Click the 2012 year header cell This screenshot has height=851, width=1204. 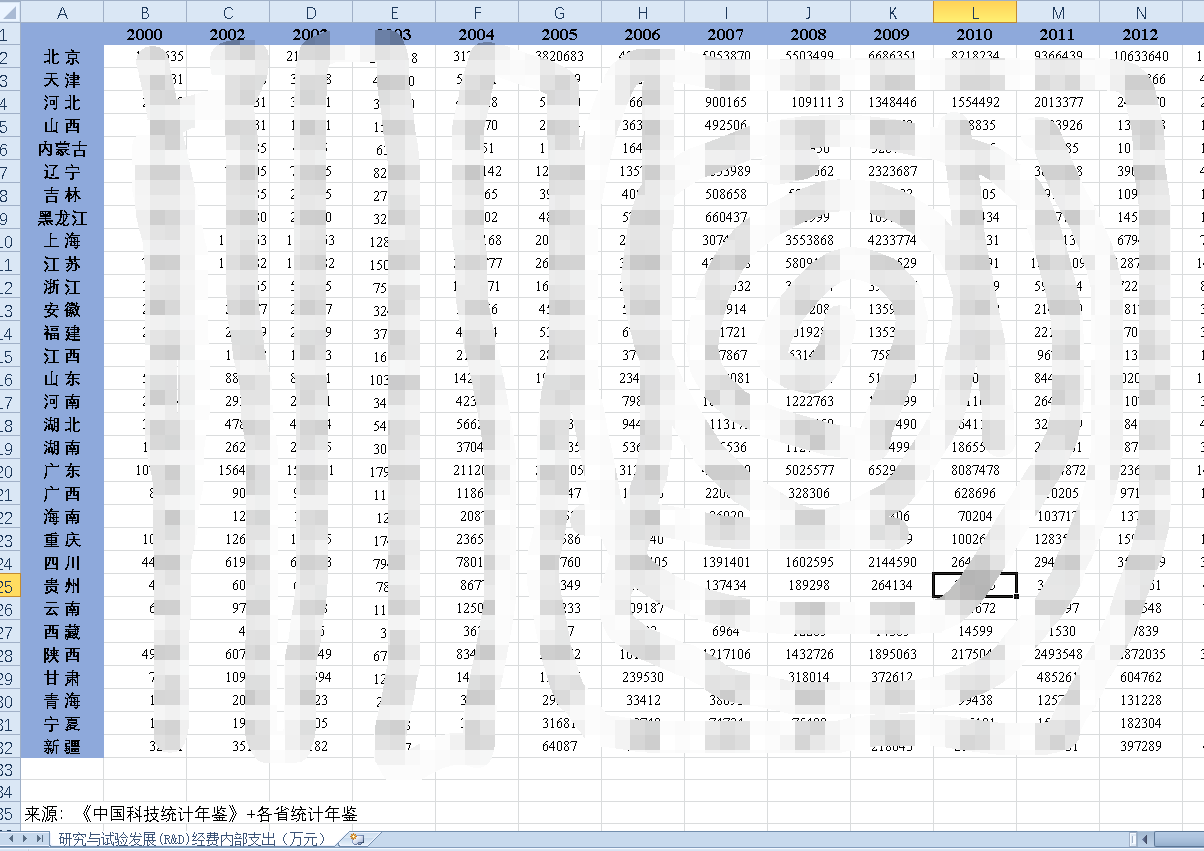click(x=1141, y=34)
